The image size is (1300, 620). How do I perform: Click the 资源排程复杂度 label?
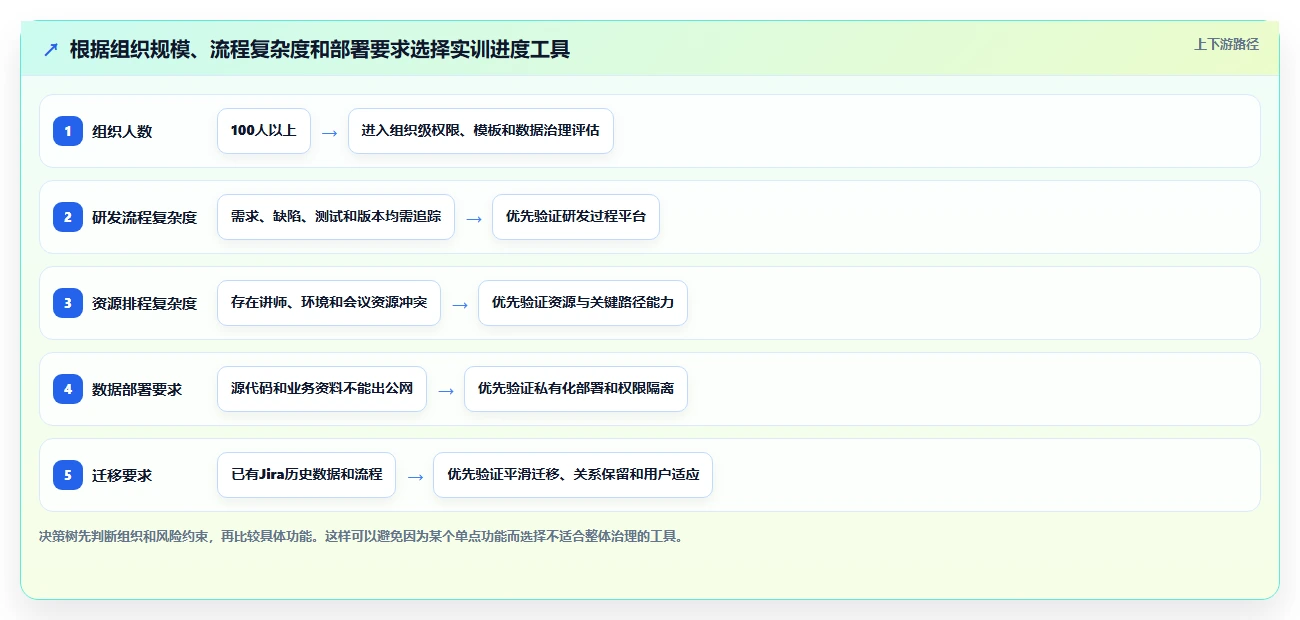pos(145,303)
